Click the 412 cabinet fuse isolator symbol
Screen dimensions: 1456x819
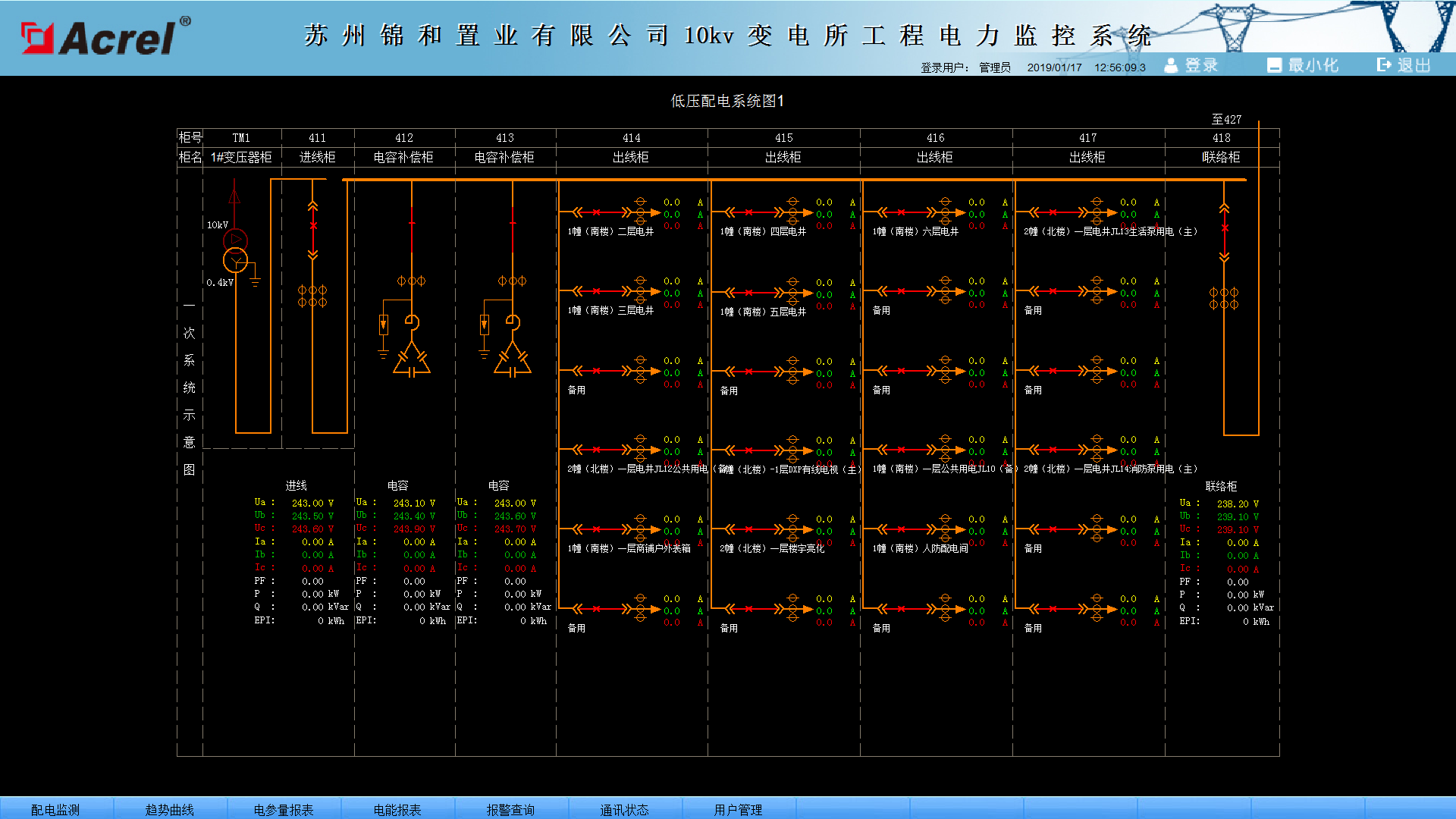384,325
